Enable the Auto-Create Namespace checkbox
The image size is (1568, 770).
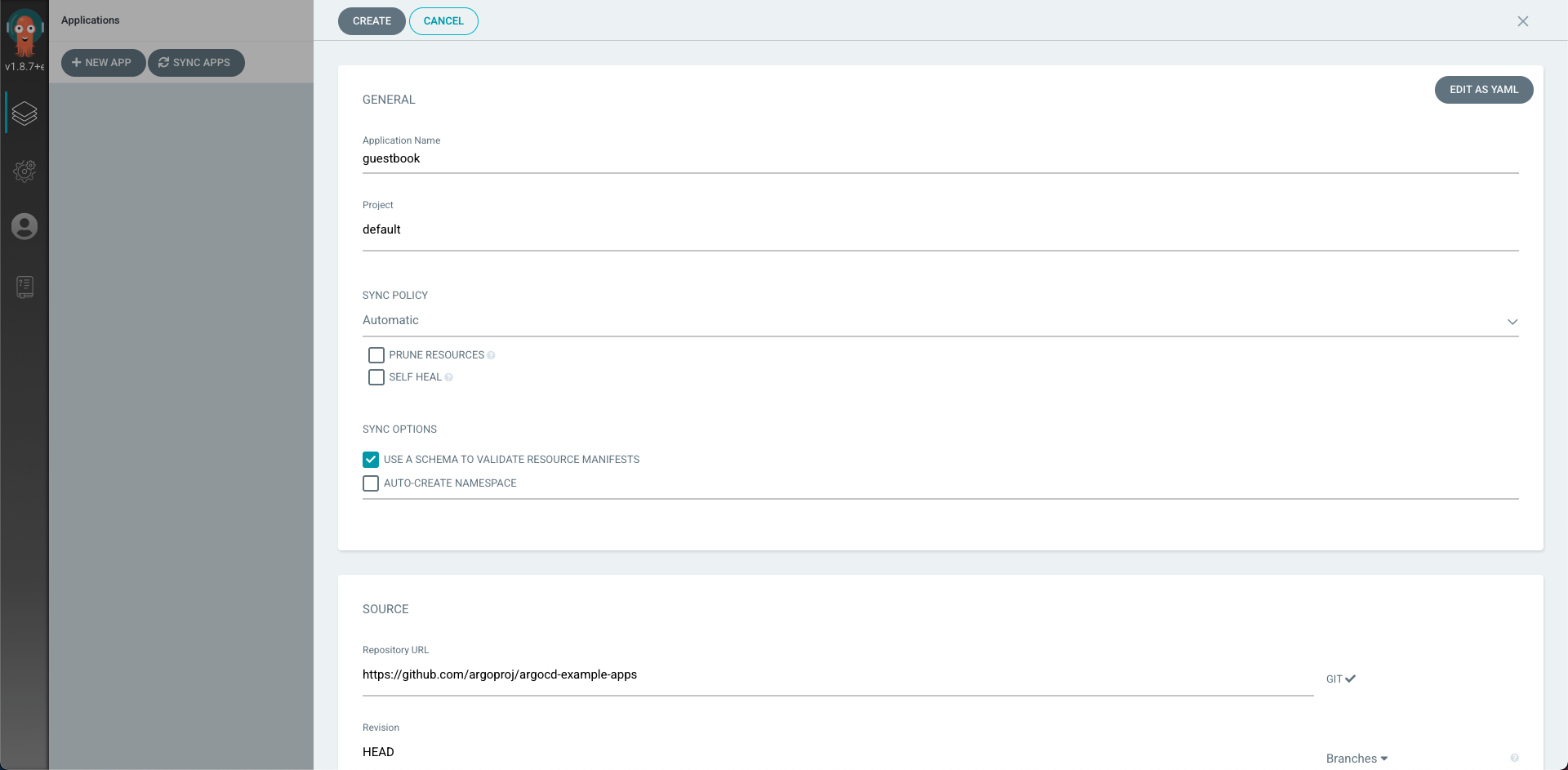(x=371, y=483)
